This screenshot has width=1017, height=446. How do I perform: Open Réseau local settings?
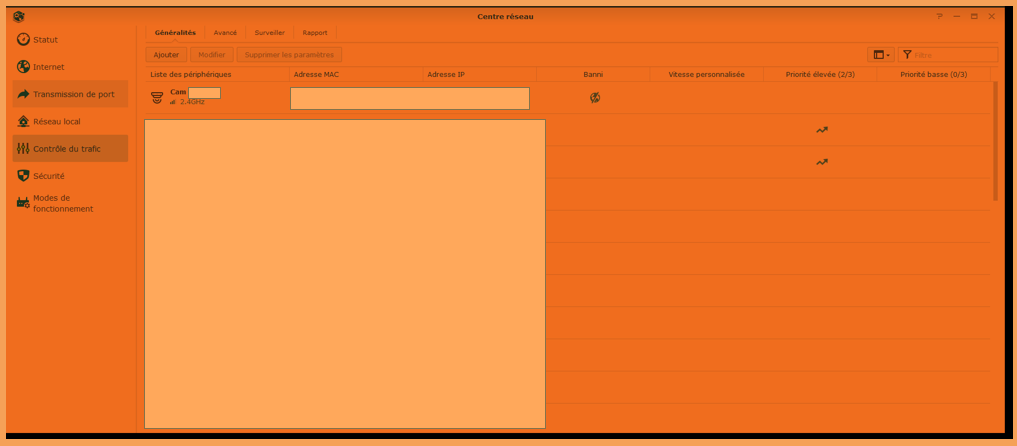[70, 121]
